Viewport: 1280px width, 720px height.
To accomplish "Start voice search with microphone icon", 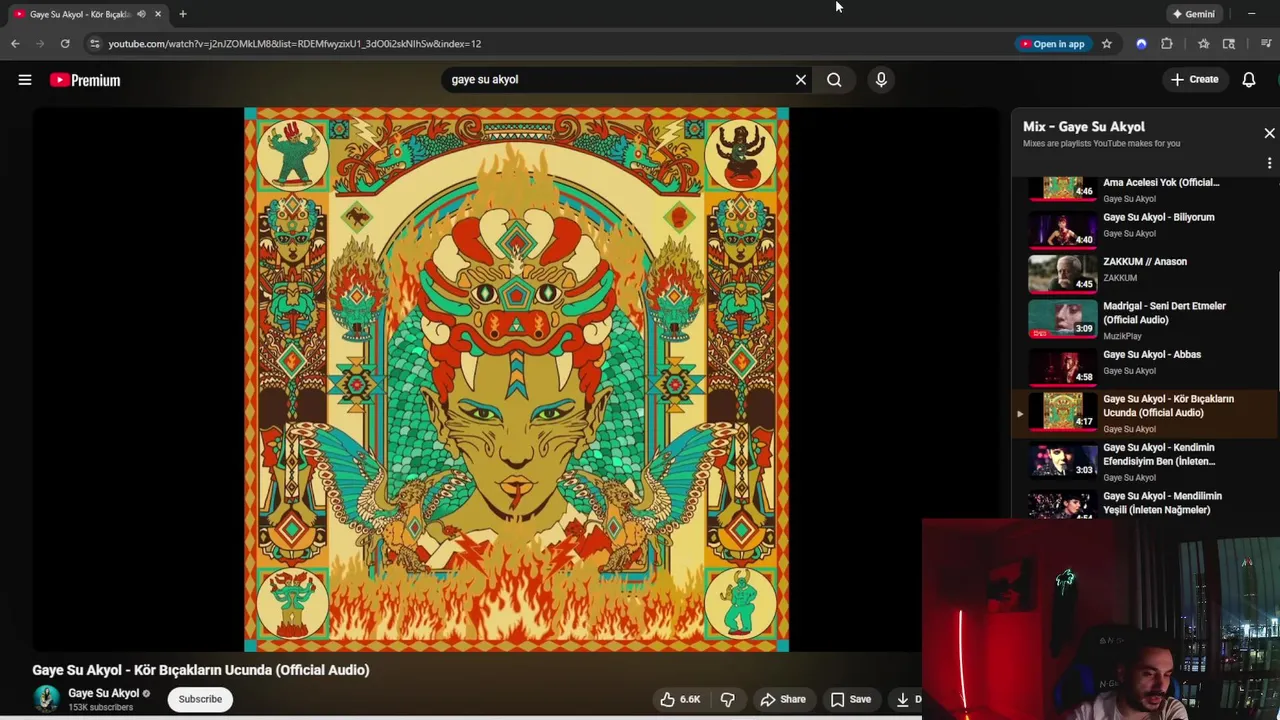I will (x=881, y=80).
